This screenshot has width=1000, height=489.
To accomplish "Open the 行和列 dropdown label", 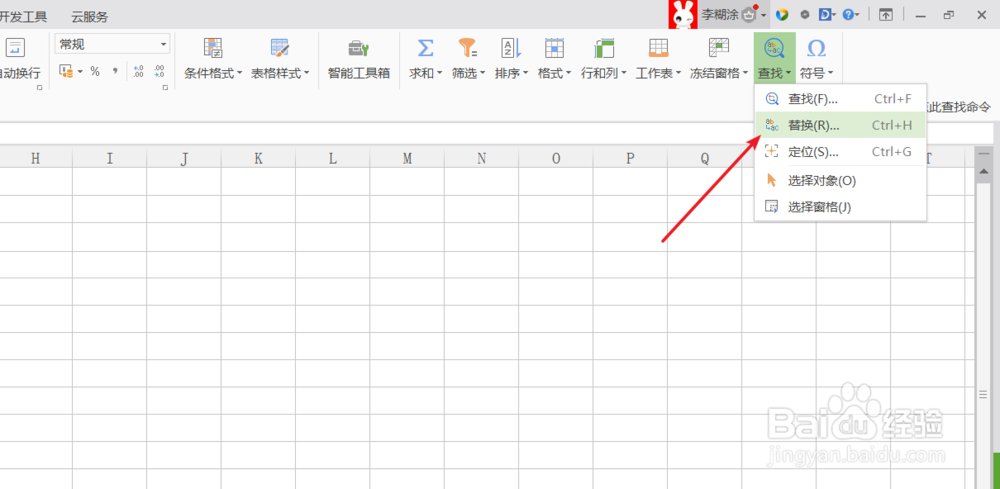I will pyautogui.click(x=603, y=73).
